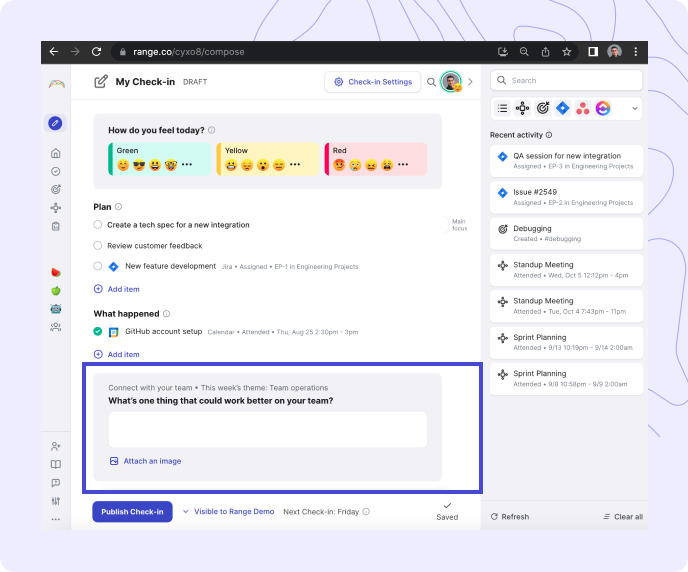The image size is (688, 572).
Task: Open the feedback chat icon in sidebar
Action: (x=56, y=483)
